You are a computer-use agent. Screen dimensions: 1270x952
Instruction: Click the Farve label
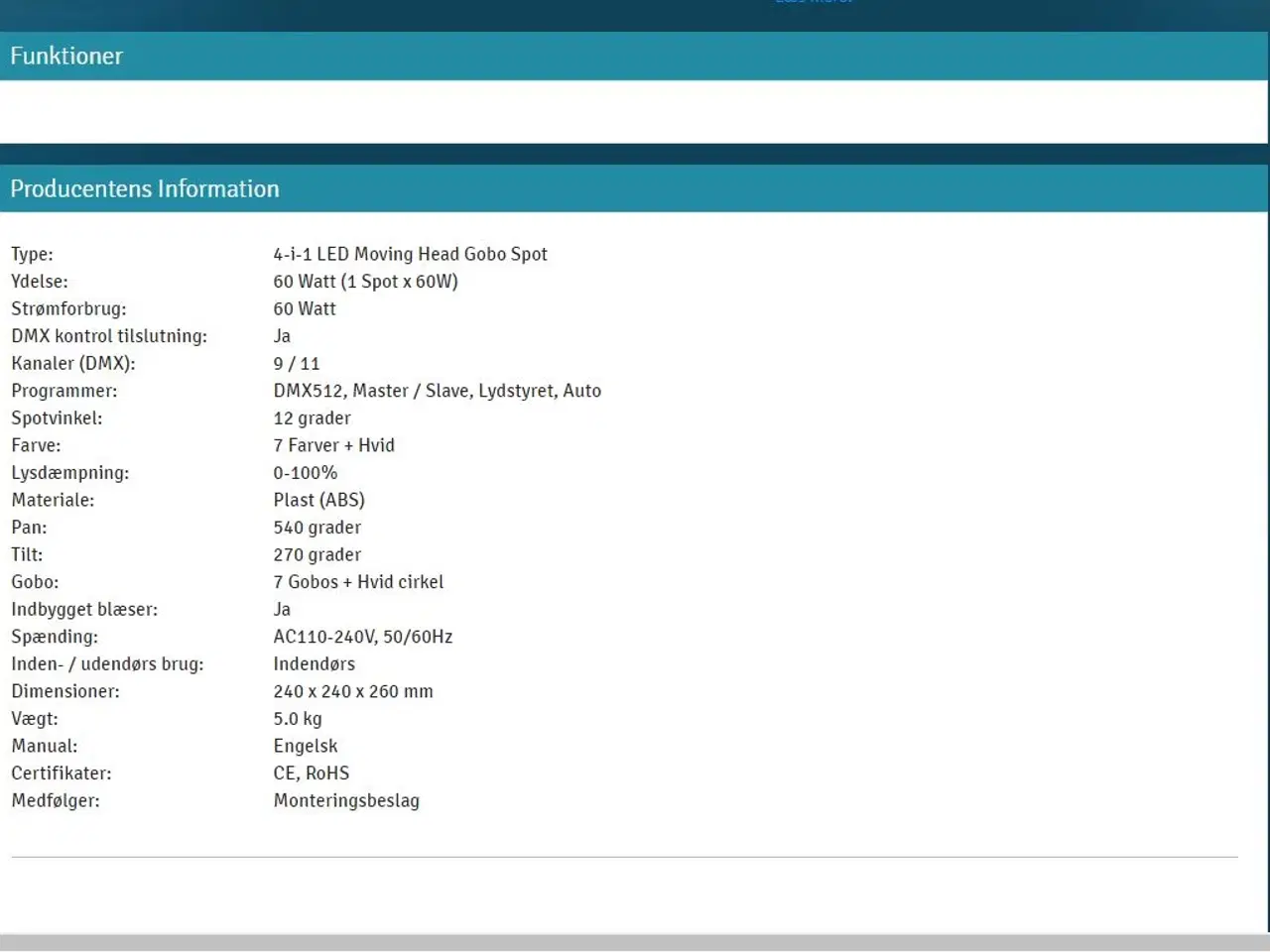36,445
